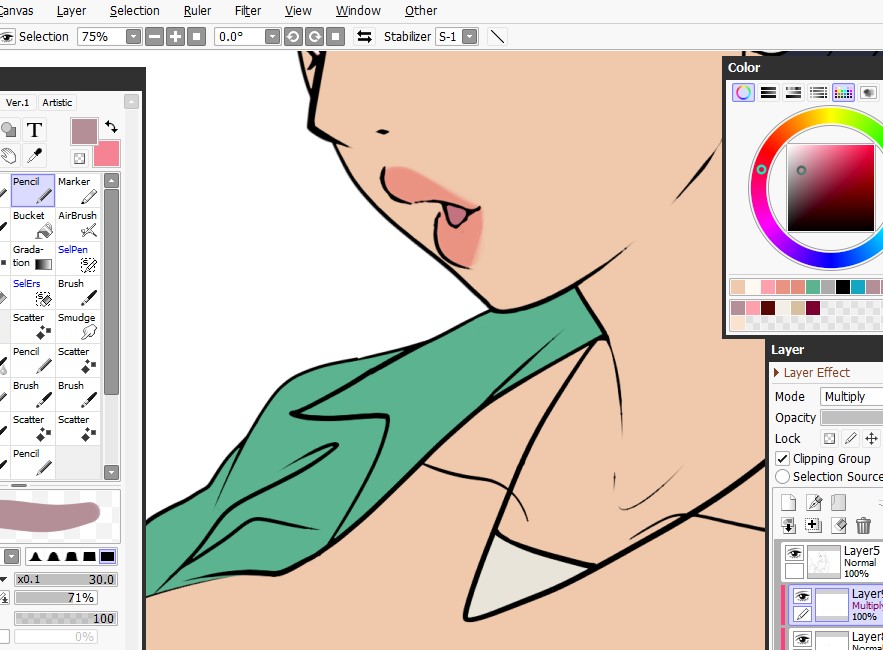Switch to the Artistic tool tab
The image size is (883, 650).
tap(57, 103)
